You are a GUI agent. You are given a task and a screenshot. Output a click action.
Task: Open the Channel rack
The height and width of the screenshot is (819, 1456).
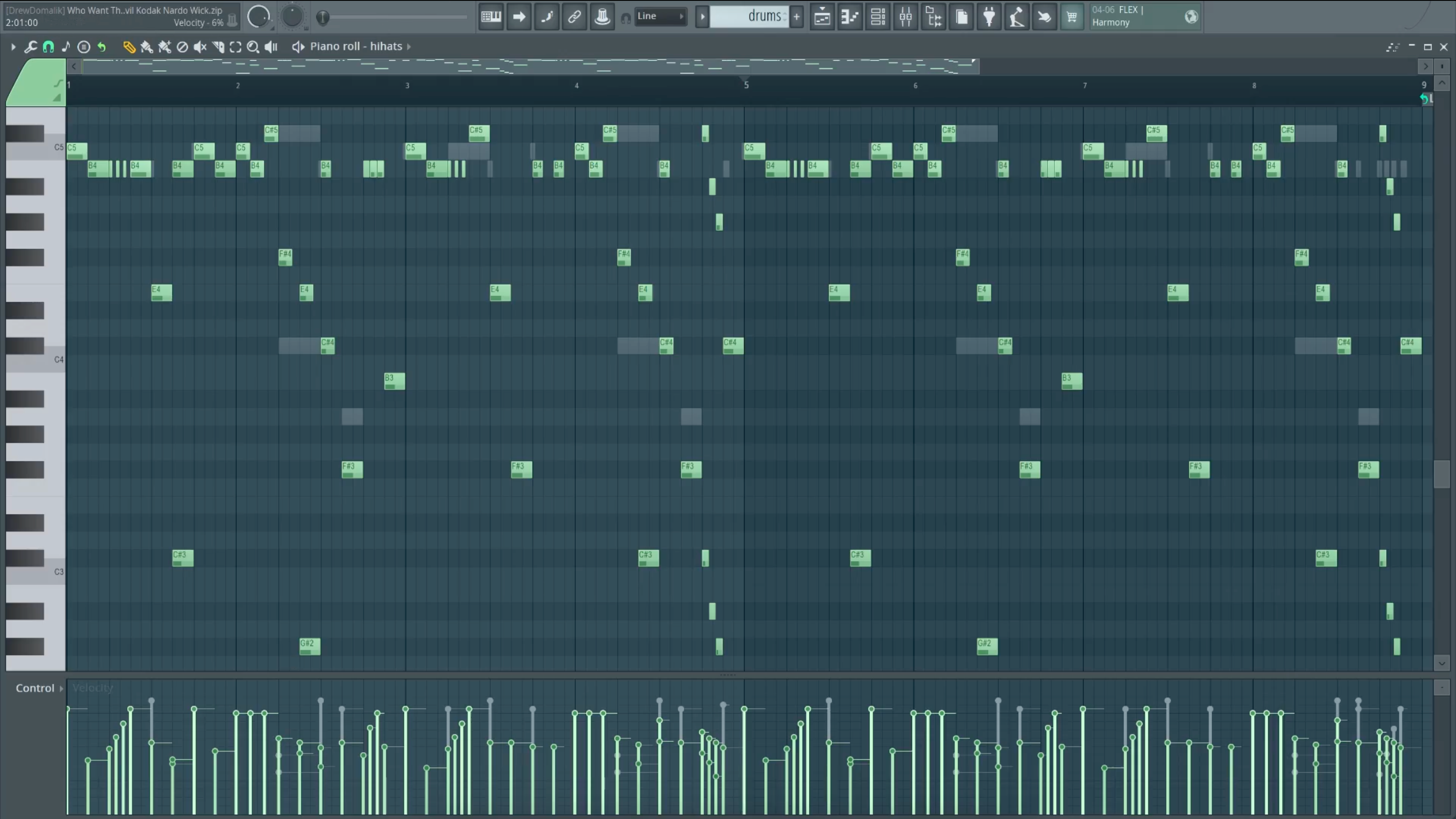pos(878,17)
